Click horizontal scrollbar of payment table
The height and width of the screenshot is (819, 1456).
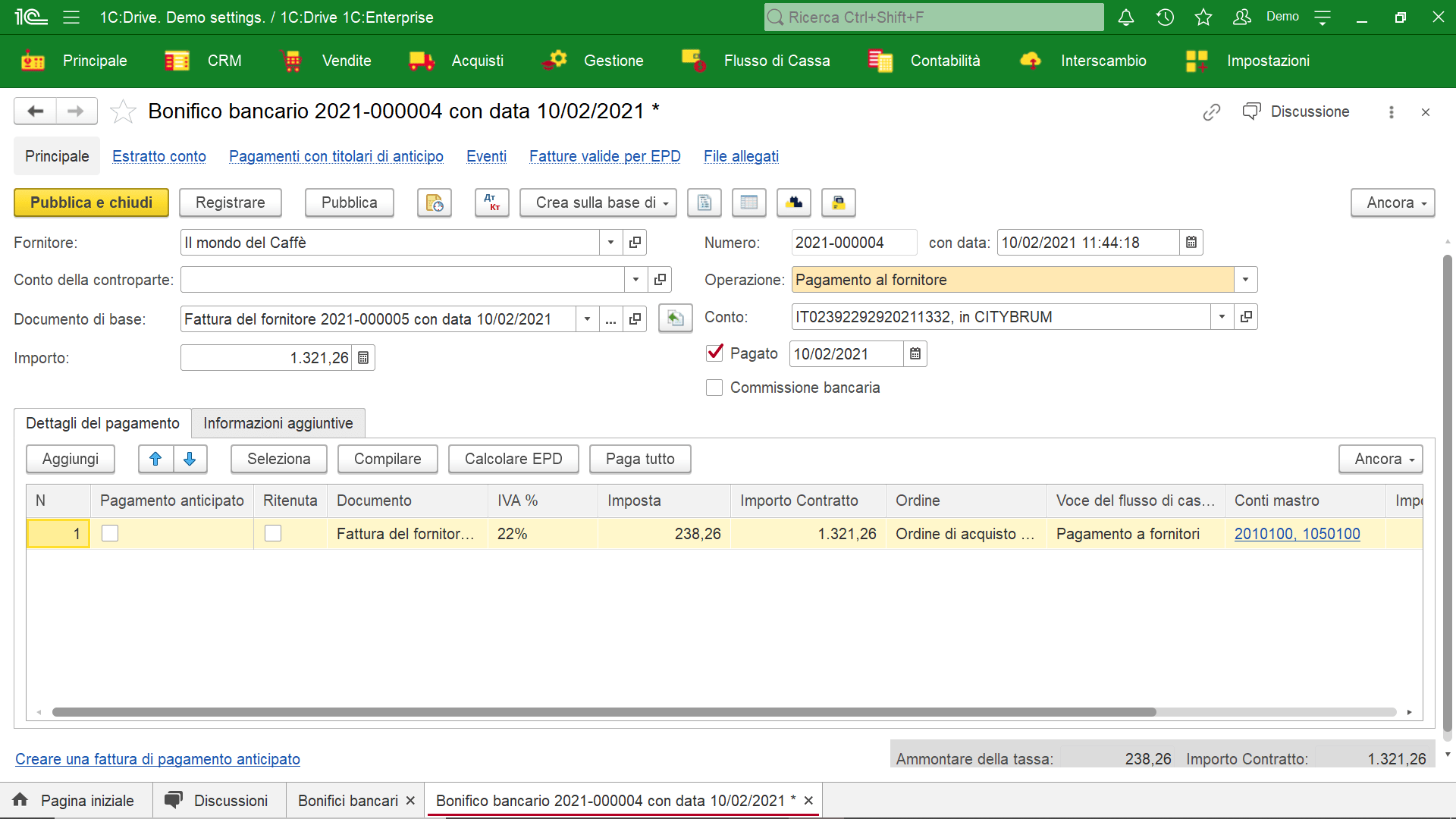(x=604, y=712)
